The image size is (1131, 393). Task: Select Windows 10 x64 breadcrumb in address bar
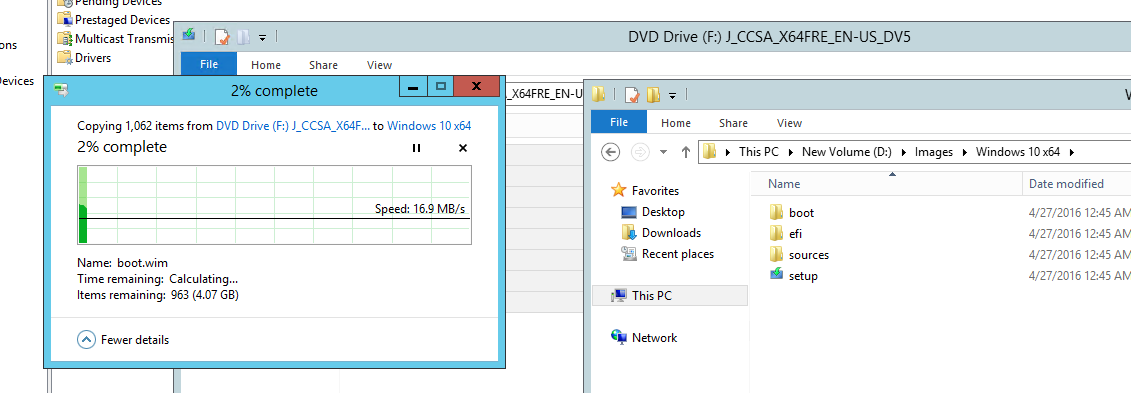[1018, 152]
